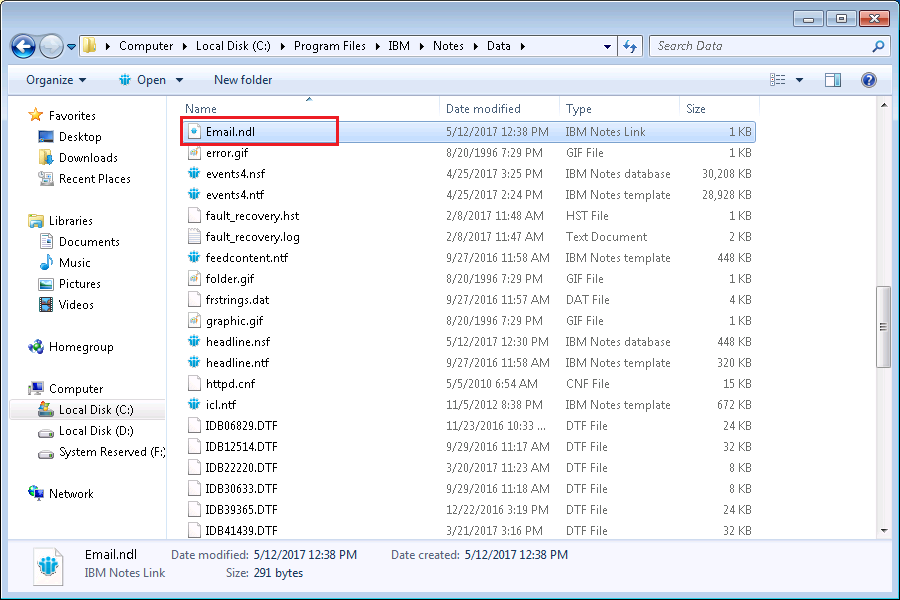Select IDB12514.DTF file

pos(241,447)
